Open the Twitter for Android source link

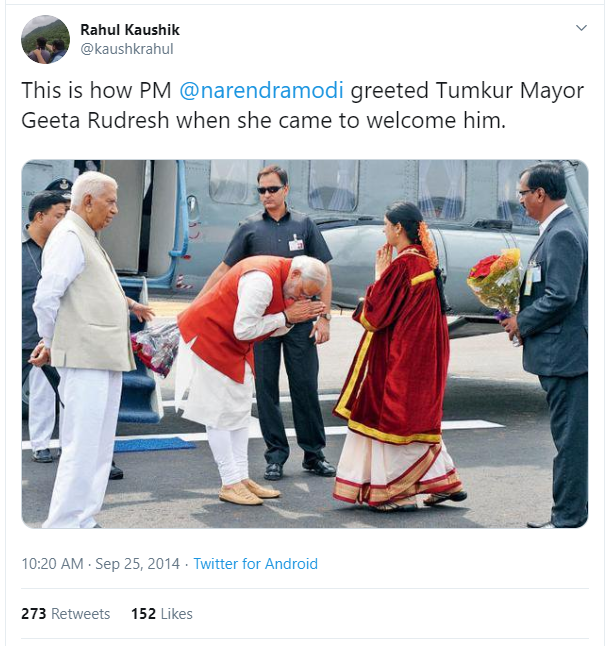coord(255,564)
